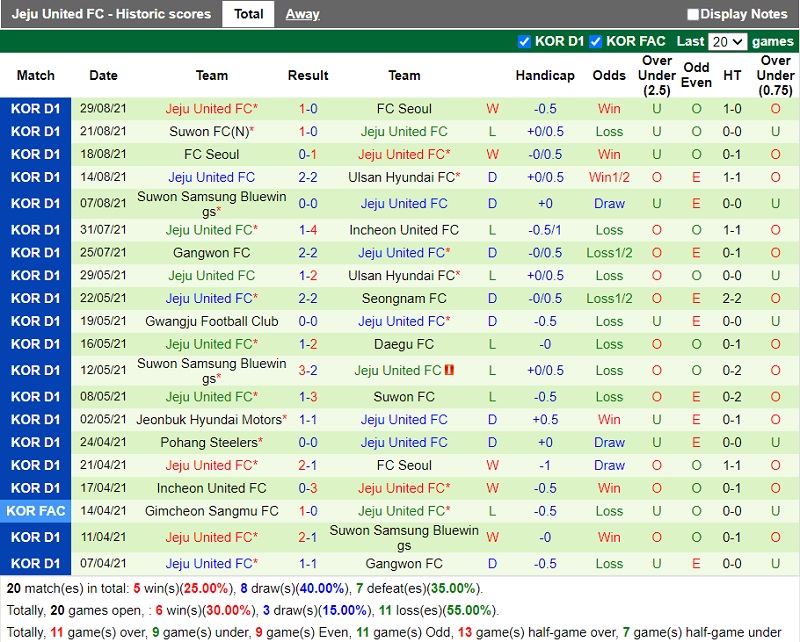The height and width of the screenshot is (642, 800).
Task: Click the Suwon Samsung Bluewings link
Action: point(212,197)
